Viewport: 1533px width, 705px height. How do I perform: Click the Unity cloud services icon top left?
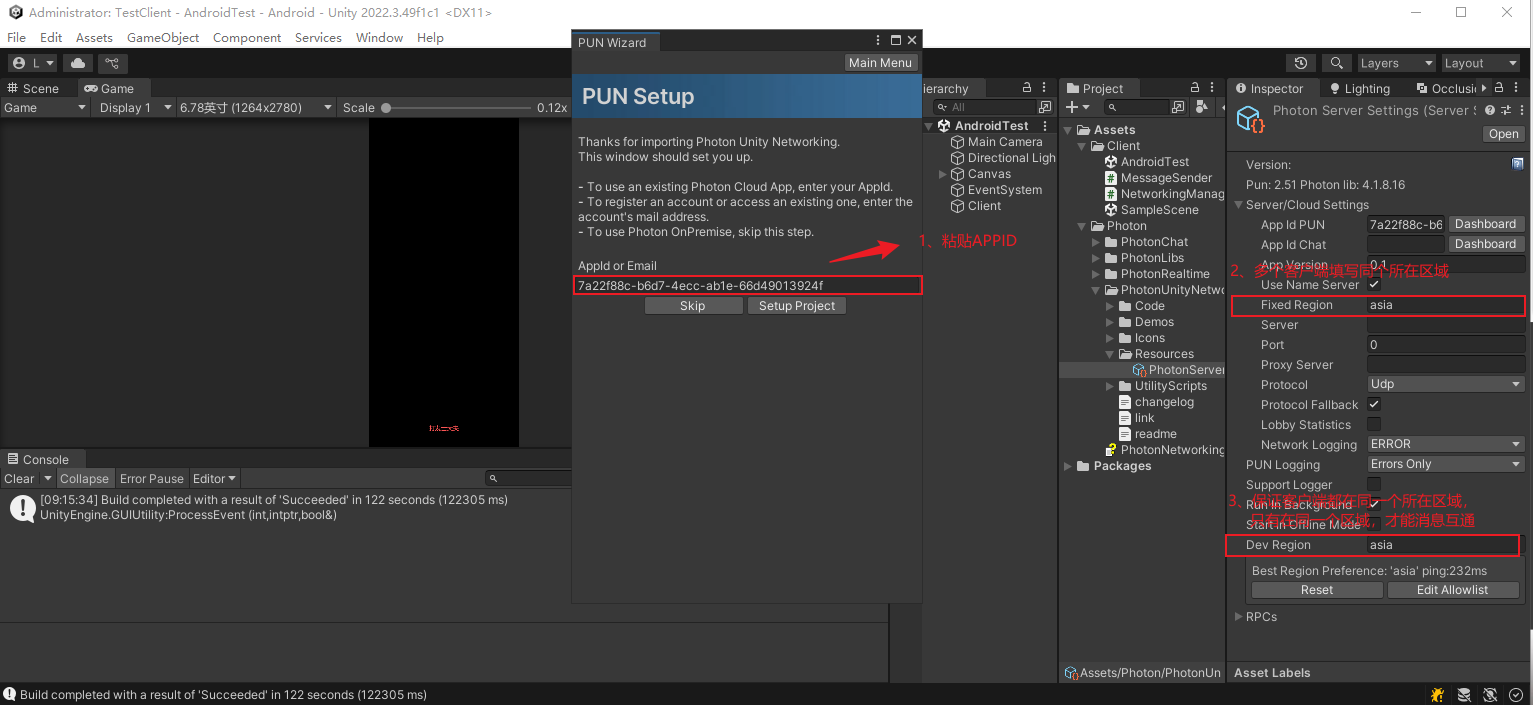click(77, 62)
